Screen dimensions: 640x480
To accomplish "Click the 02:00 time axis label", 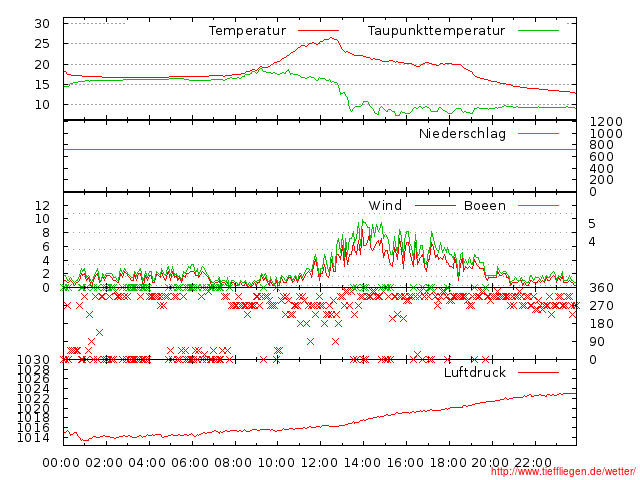I will [104, 463].
